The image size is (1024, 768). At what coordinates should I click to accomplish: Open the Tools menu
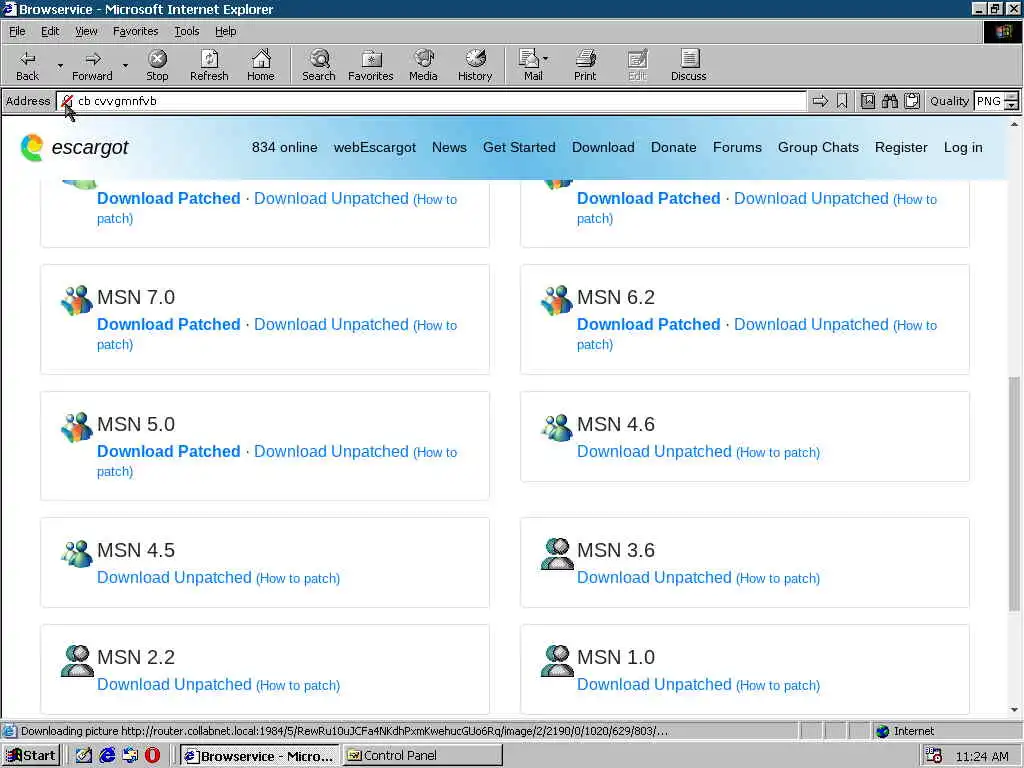(186, 31)
